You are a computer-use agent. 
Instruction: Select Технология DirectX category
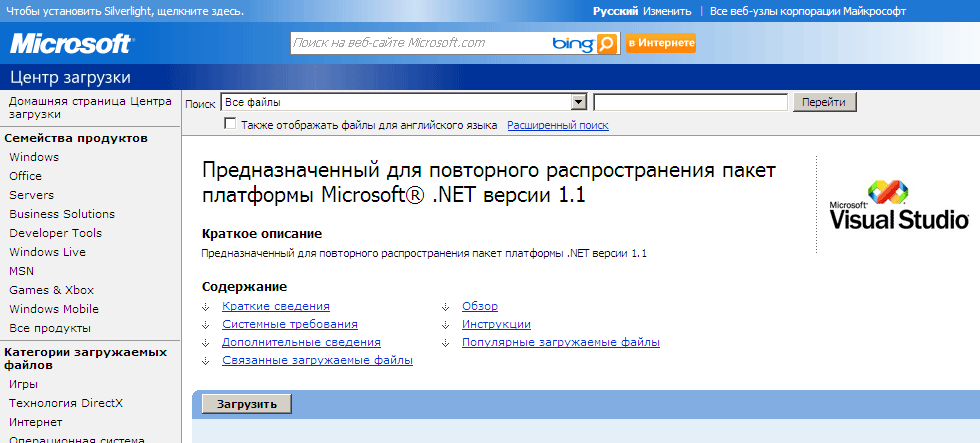tap(66, 403)
